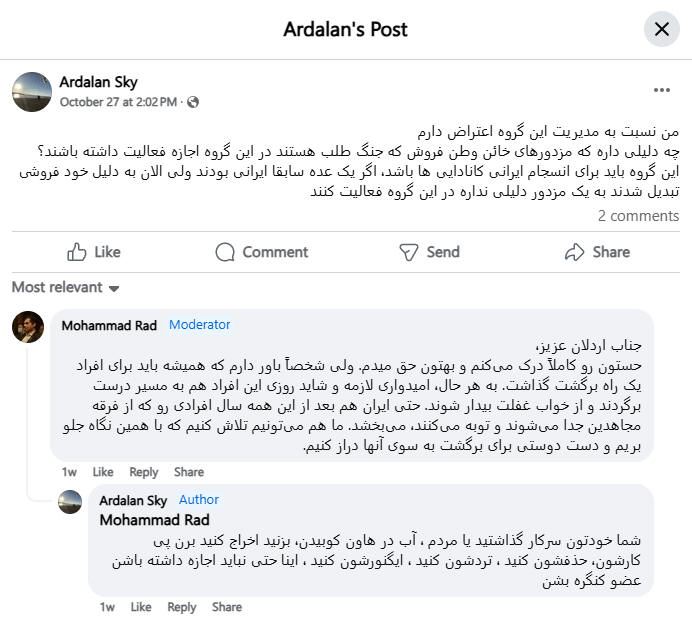Like Mohammad Rad's moderator comment
692x627 pixels.
pos(103,472)
